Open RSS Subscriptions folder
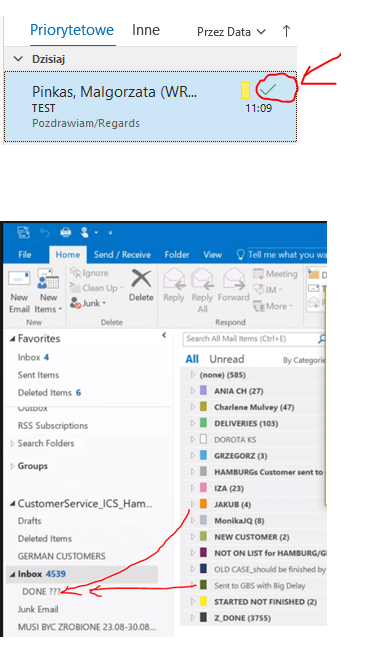Screen dimensions: 391x660 click(53, 426)
